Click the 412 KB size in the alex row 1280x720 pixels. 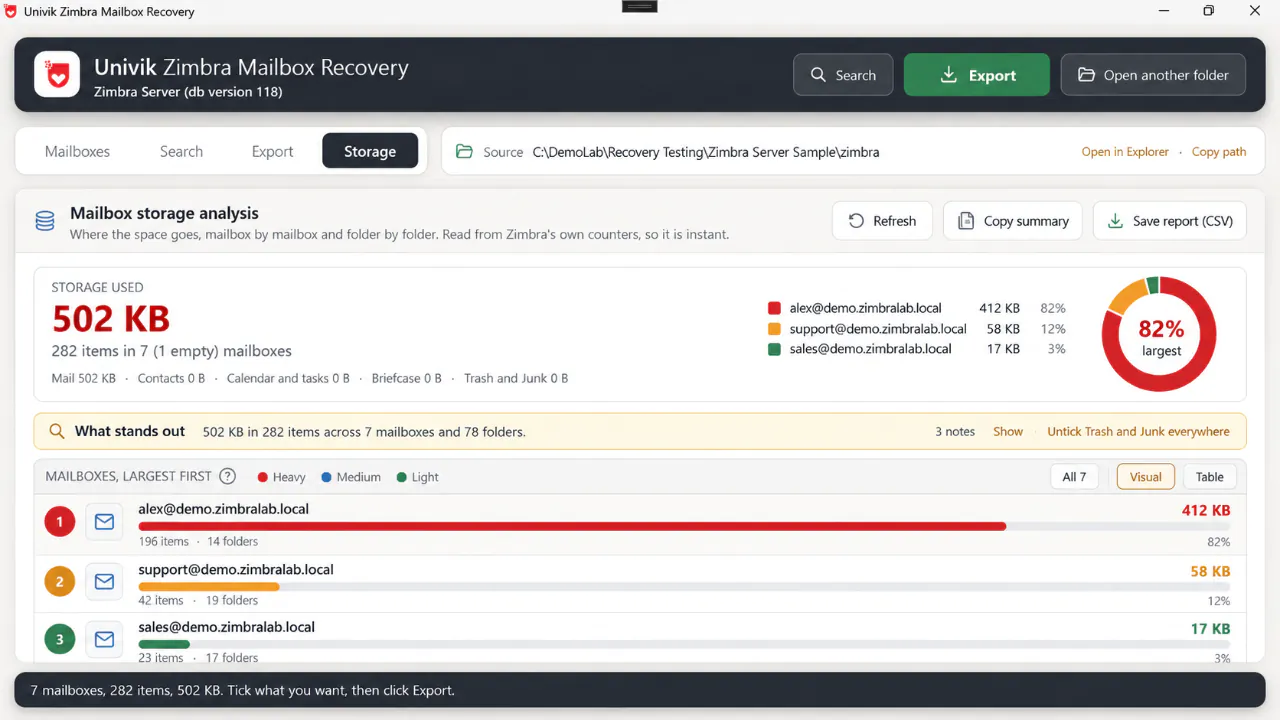1206,510
